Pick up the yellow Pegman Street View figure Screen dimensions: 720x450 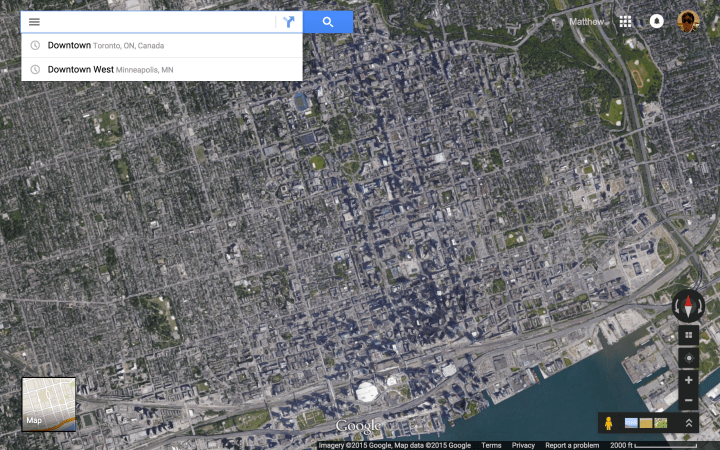click(x=608, y=423)
